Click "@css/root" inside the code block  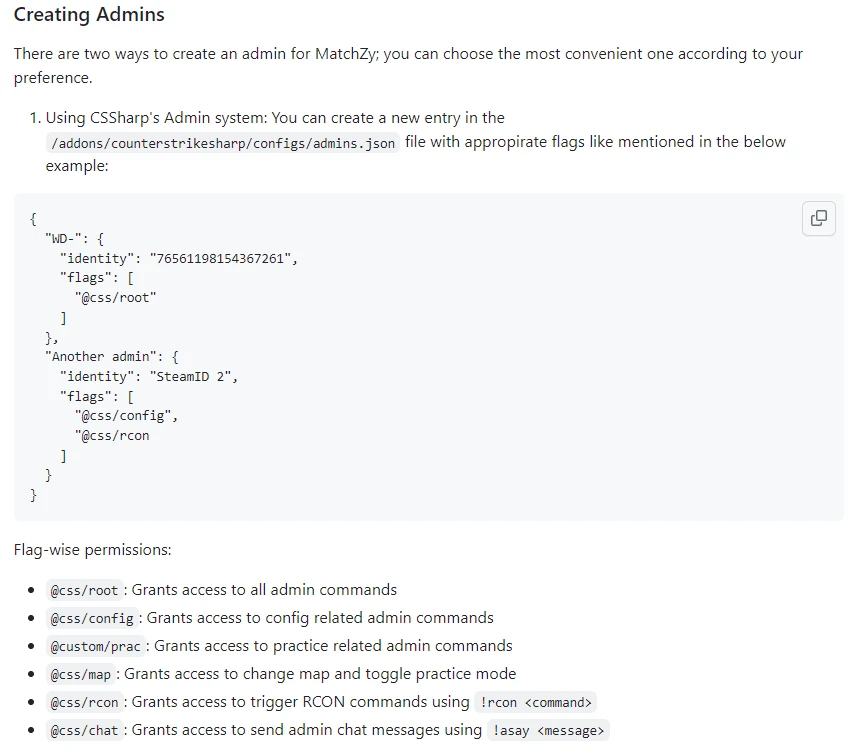115,297
